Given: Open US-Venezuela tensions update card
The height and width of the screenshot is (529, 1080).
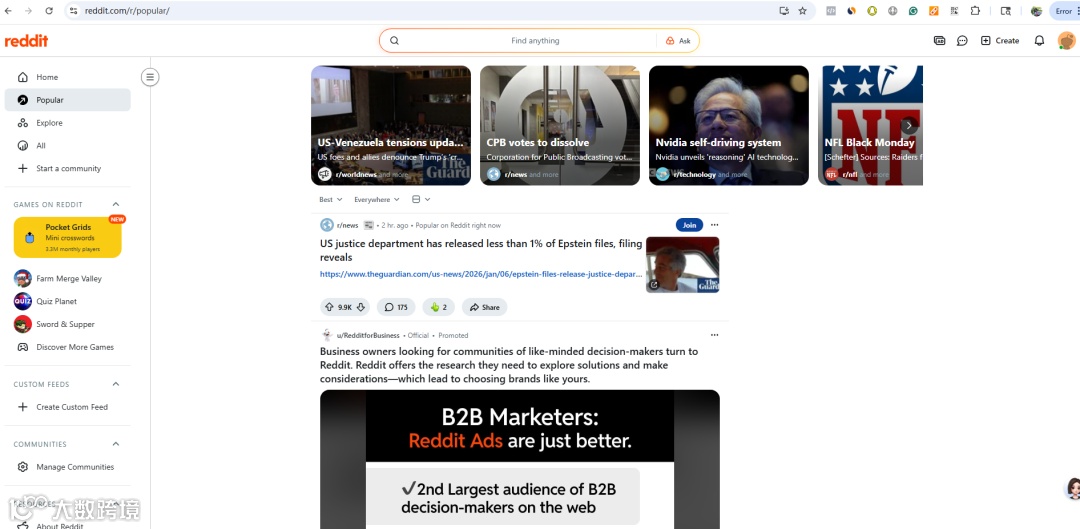Looking at the screenshot, I should pyautogui.click(x=391, y=125).
